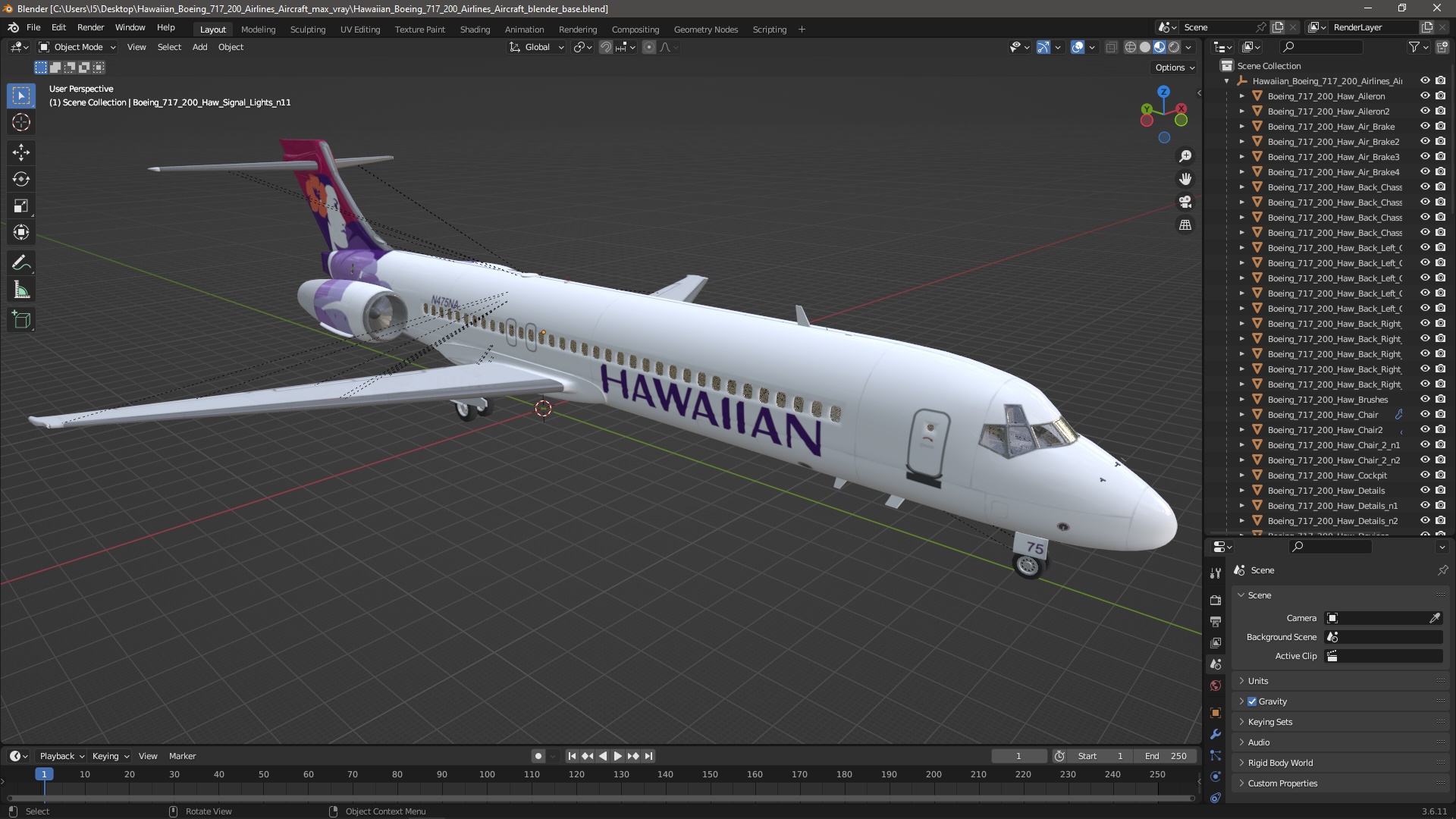Open the Add menu in viewport
Image resolution: width=1456 pixels, height=819 pixels.
point(199,47)
